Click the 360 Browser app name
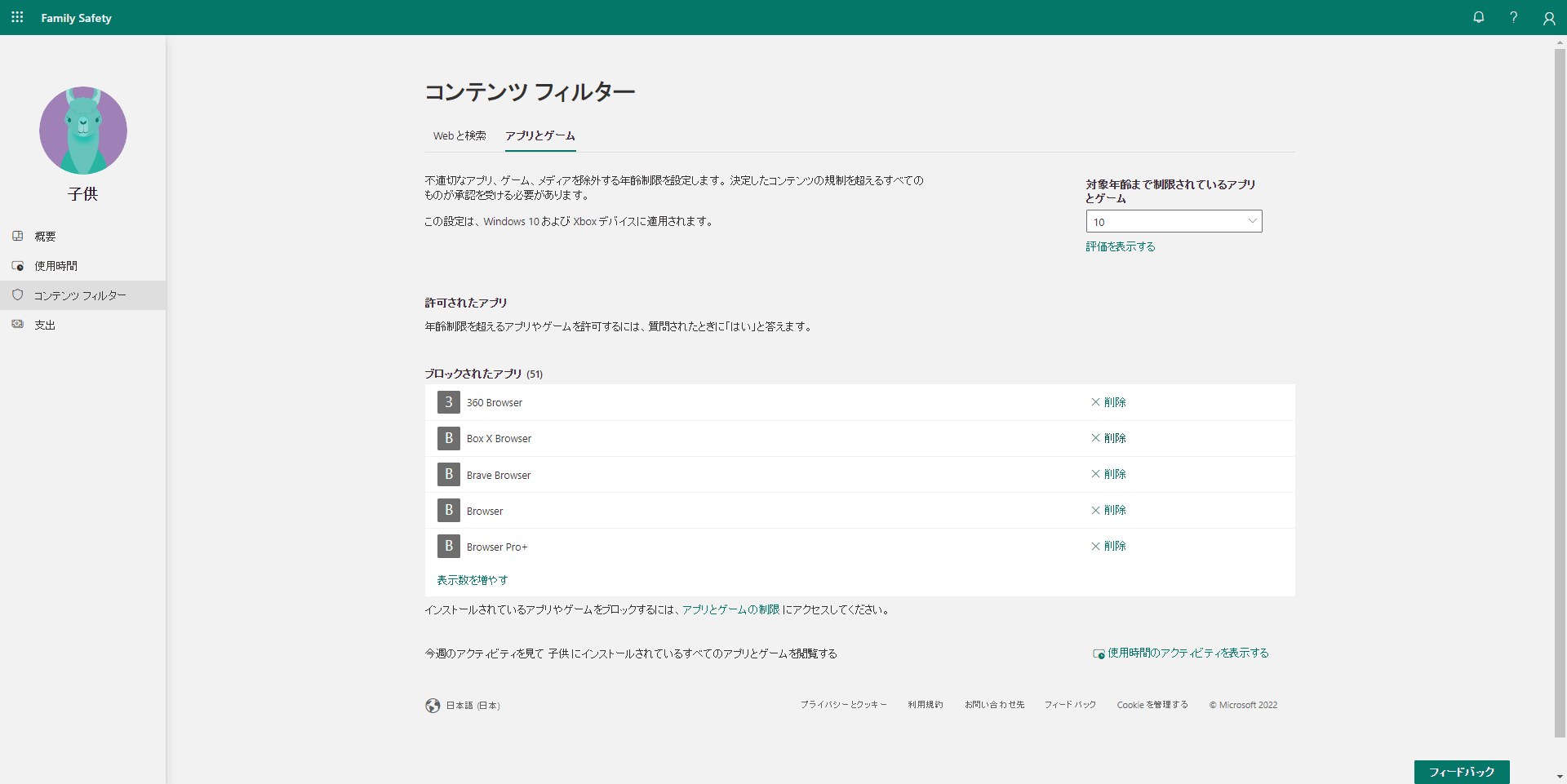 (x=495, y=403)
